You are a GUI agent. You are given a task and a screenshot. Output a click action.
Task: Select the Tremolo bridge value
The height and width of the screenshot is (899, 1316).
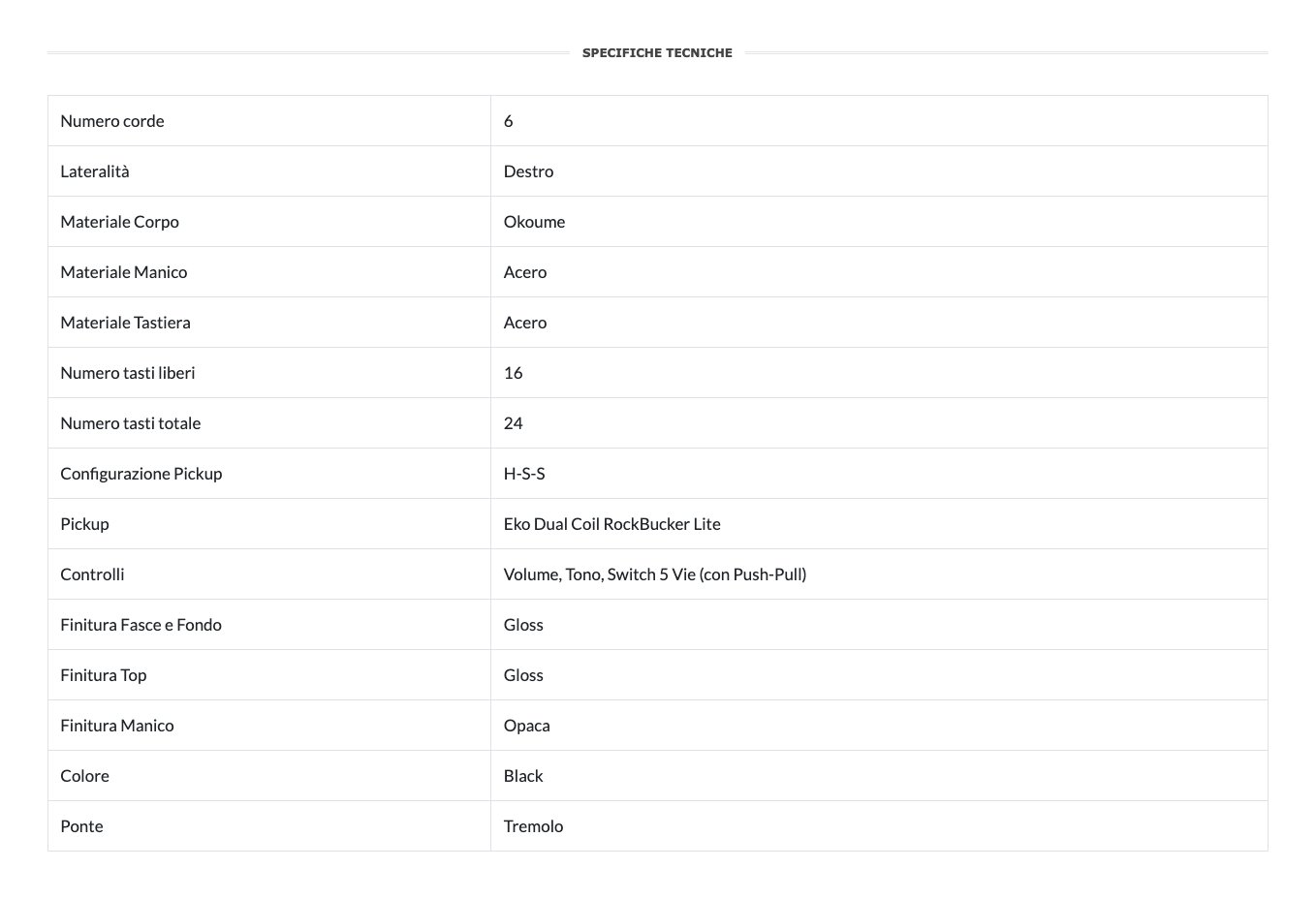[x=533, y=826]
